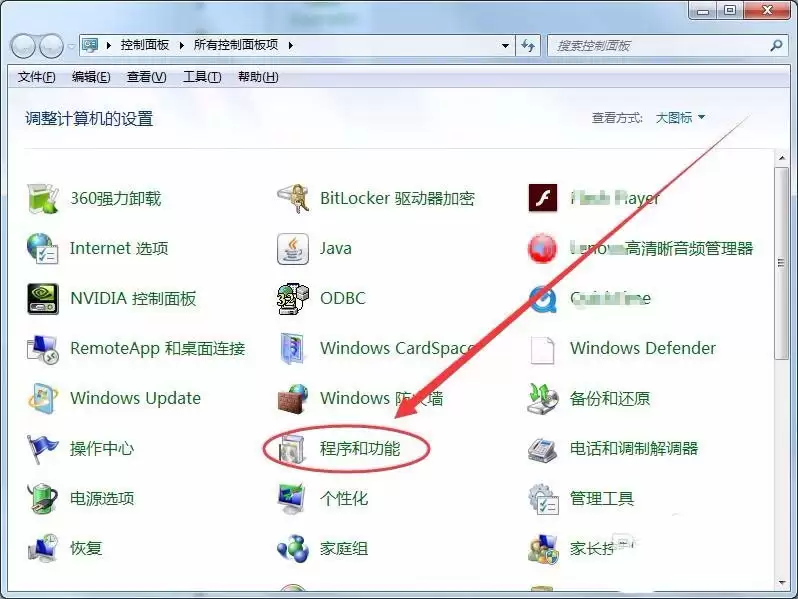Click the Java control panel icon

(x=292, y=248)
